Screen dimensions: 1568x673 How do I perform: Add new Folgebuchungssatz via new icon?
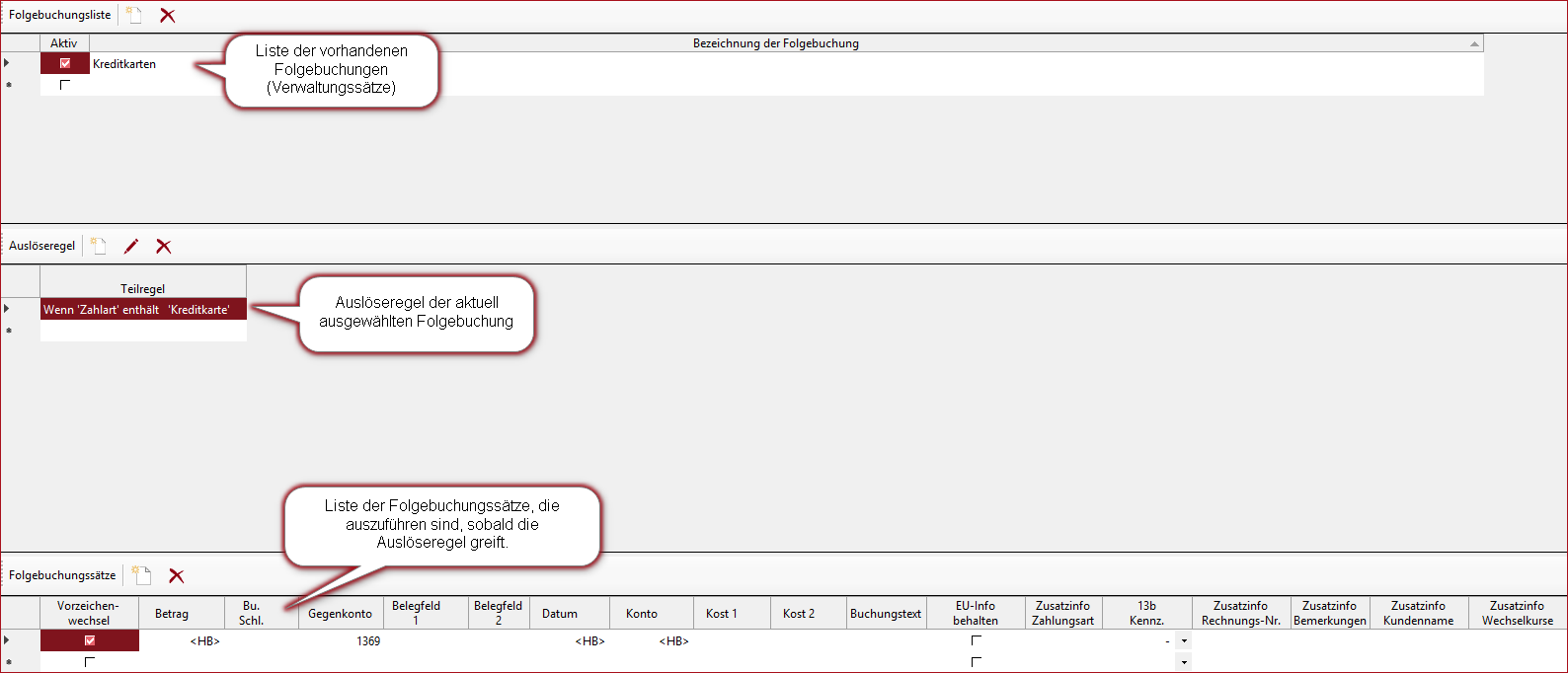142,575
